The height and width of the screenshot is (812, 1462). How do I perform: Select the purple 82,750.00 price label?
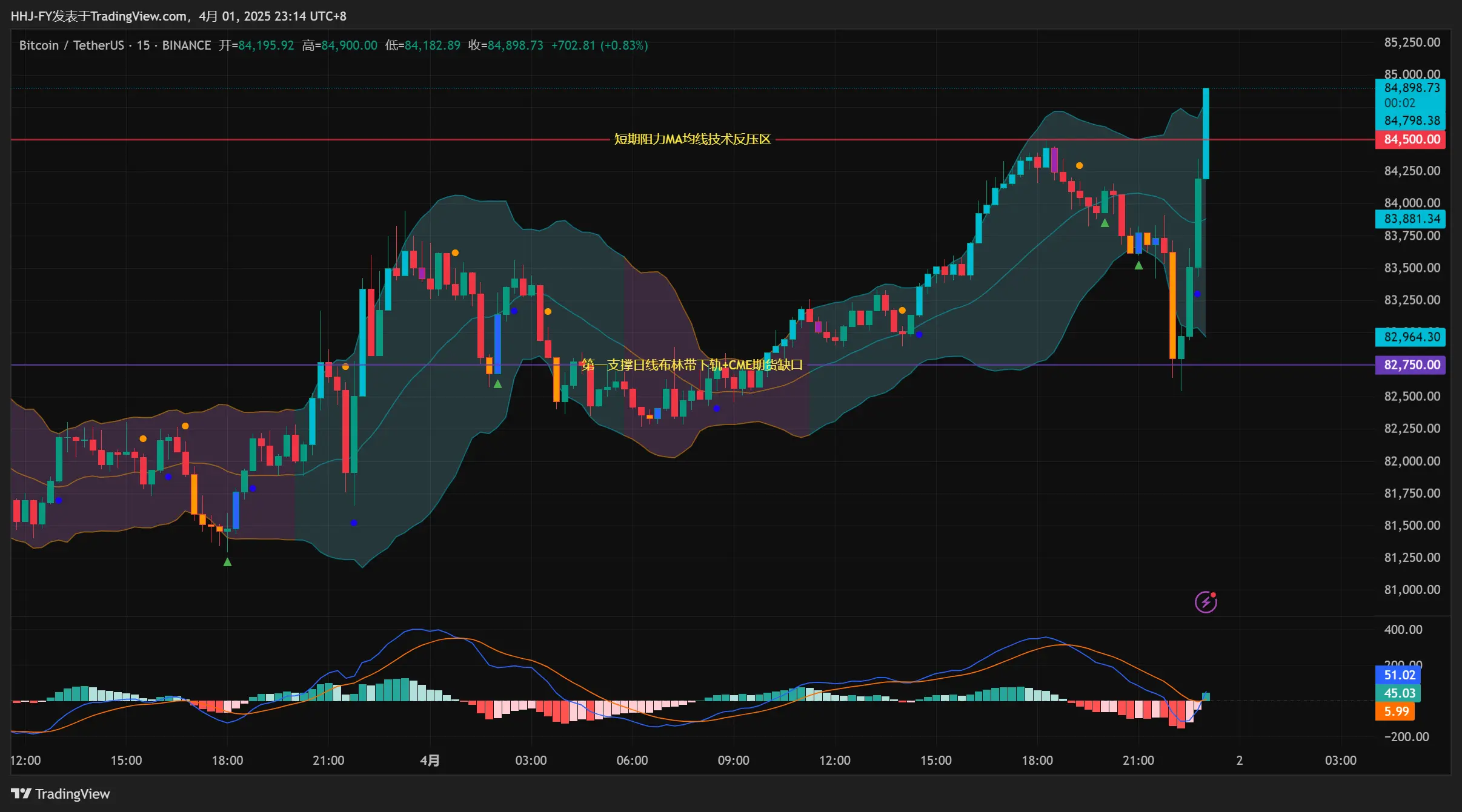tap(1411, 365)
